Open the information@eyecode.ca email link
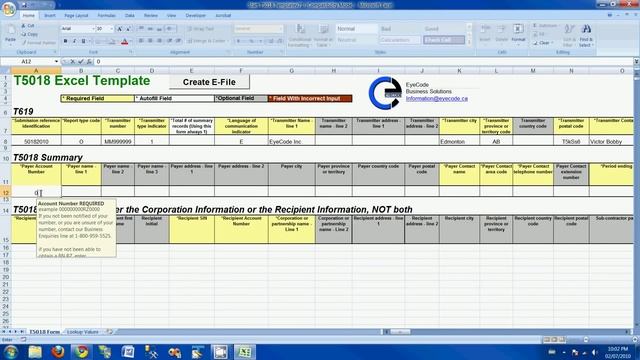The image size is (640, 360). (x=437, y=99)
